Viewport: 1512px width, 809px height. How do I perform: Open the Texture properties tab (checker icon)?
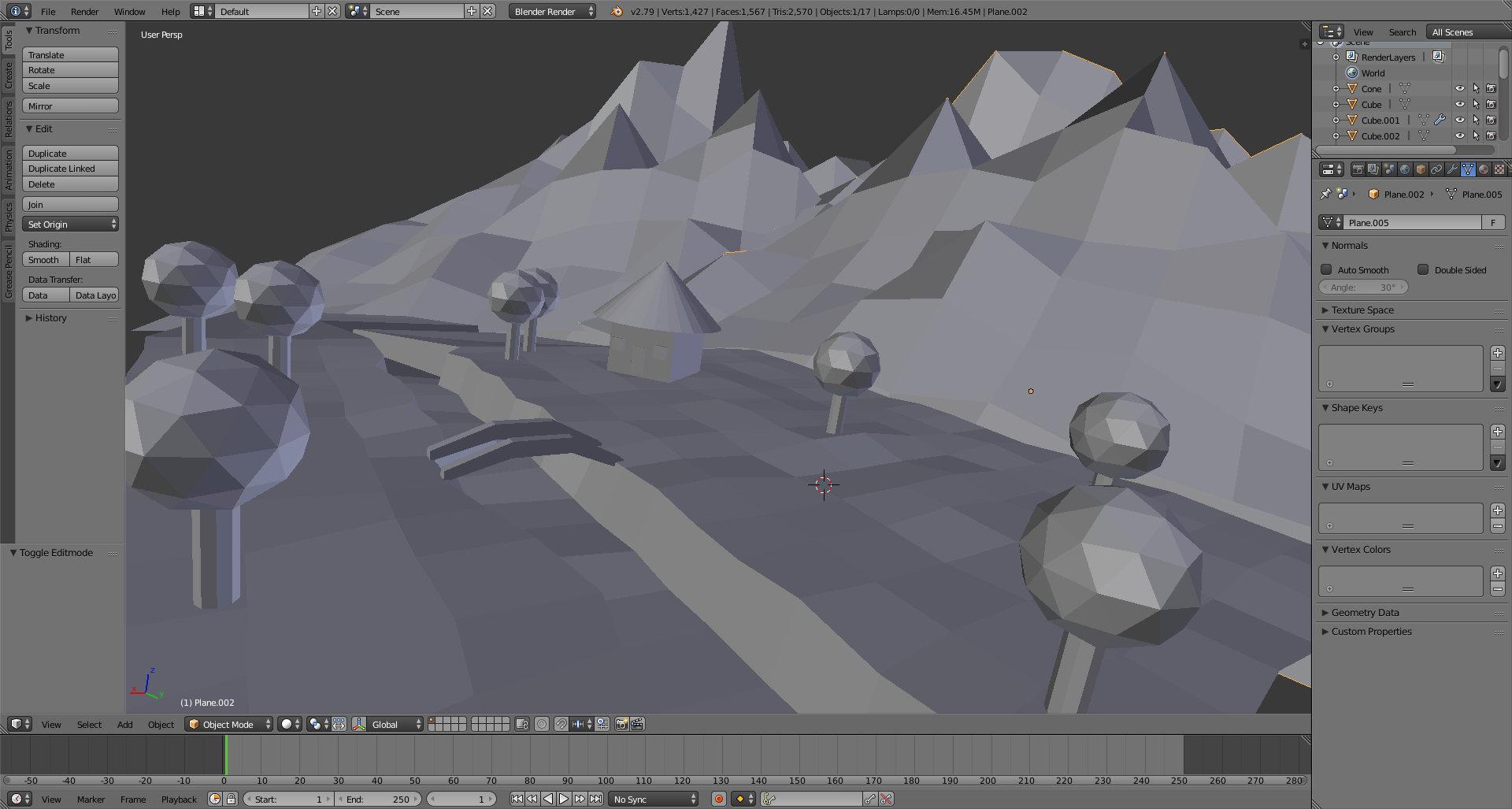pos(1499,169)
